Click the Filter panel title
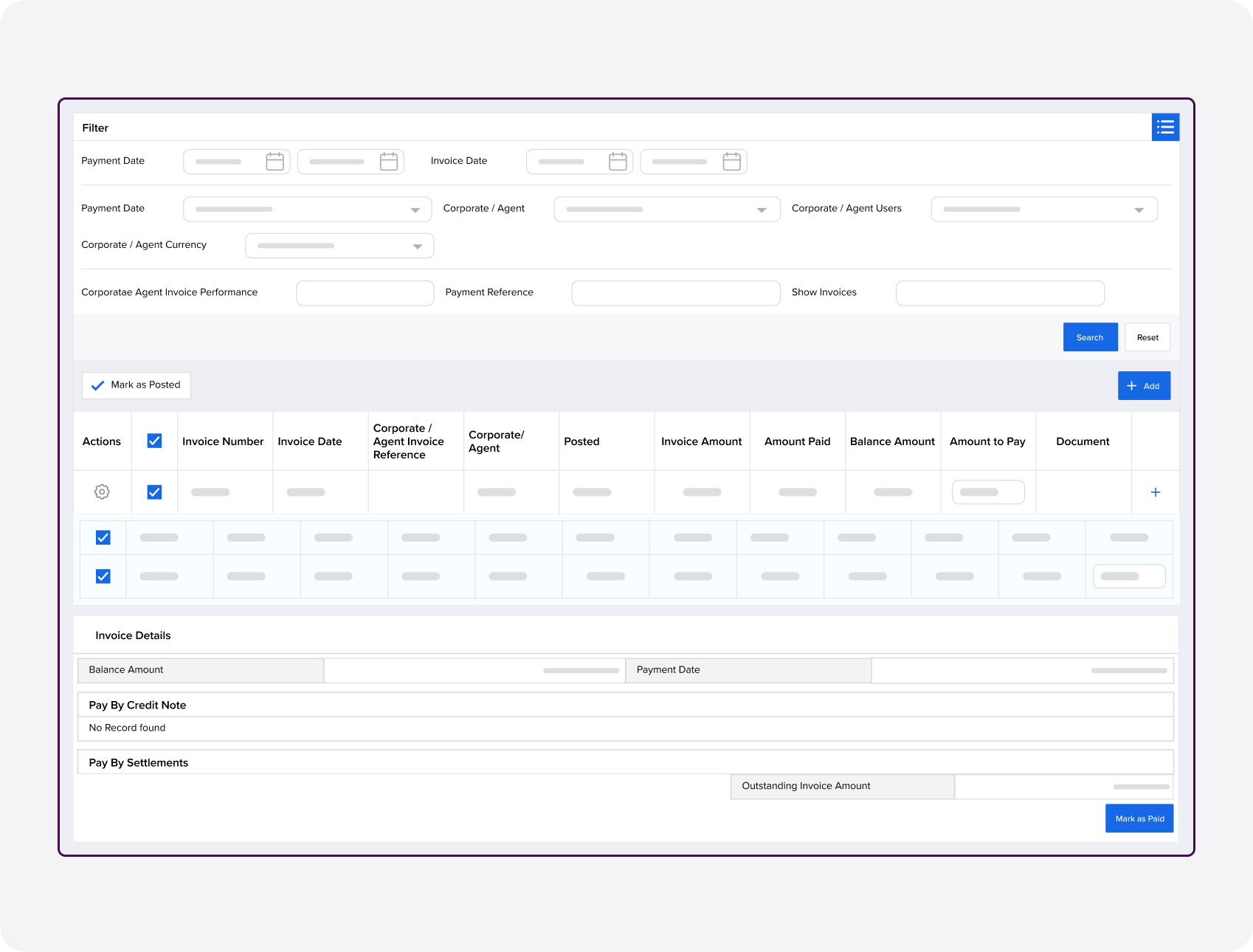Viewport: 1253px width, 952px height. [95, 128]
